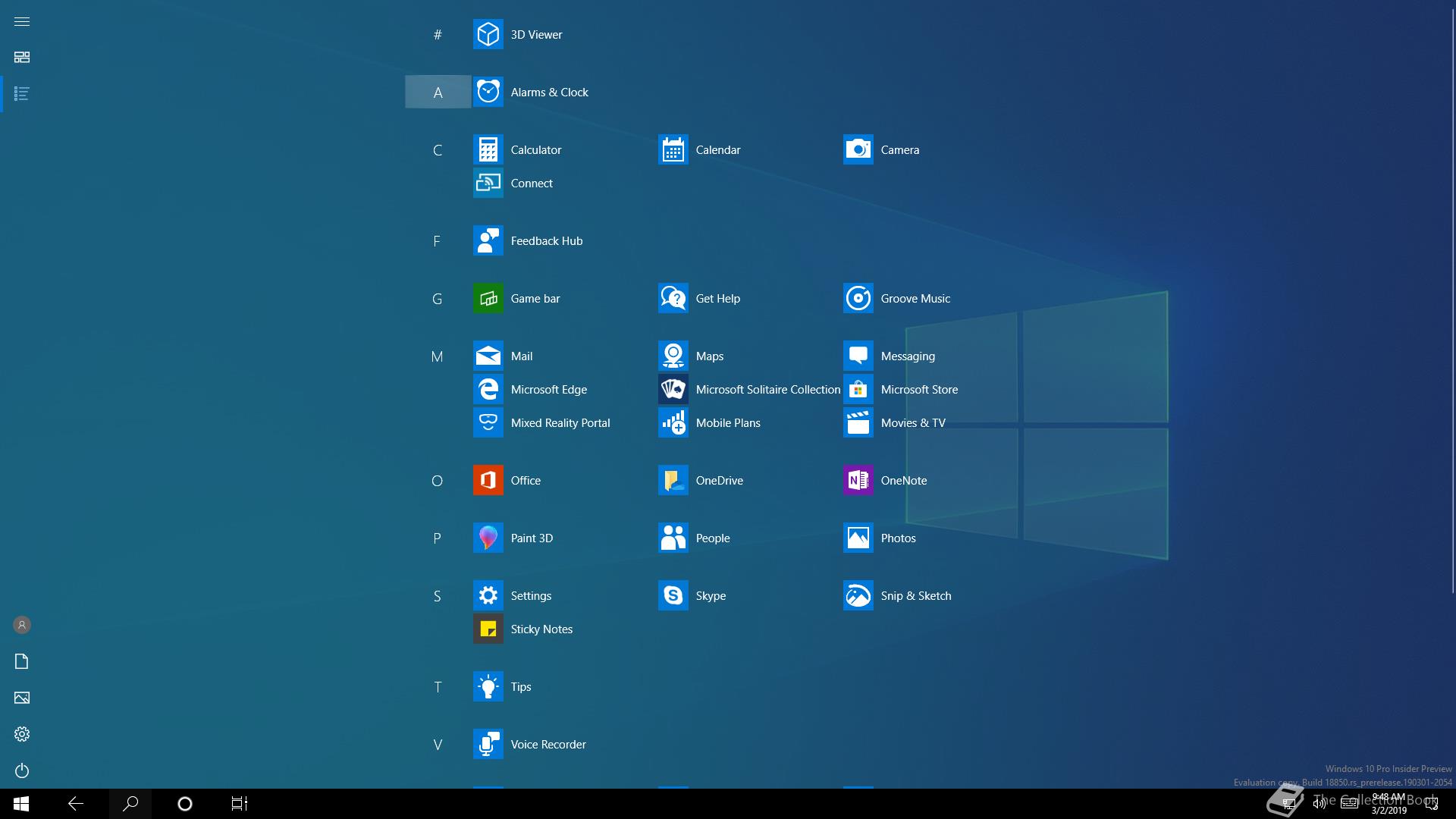Click the Cortana circle on taskbar

coord(184,804)
